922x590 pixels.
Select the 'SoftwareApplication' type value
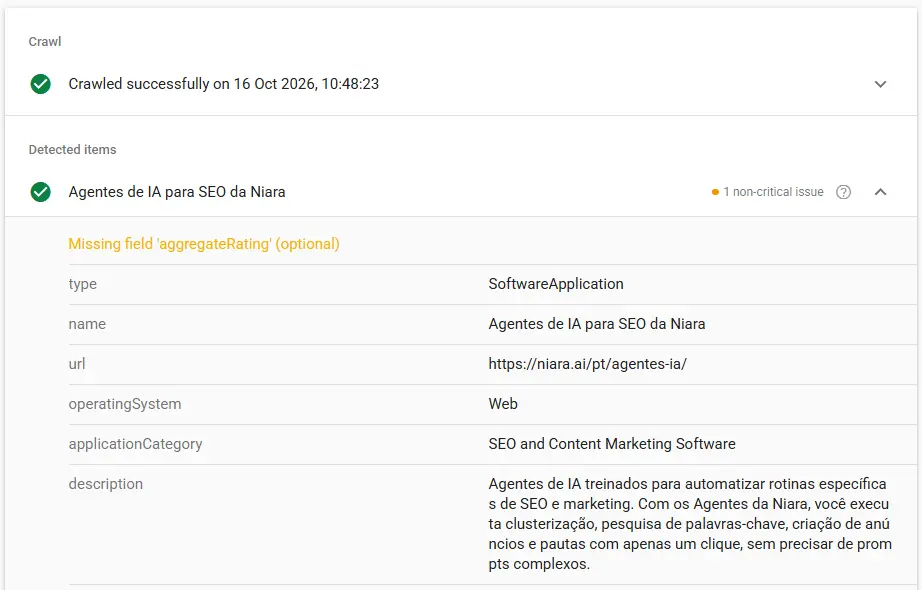(556, 284)
